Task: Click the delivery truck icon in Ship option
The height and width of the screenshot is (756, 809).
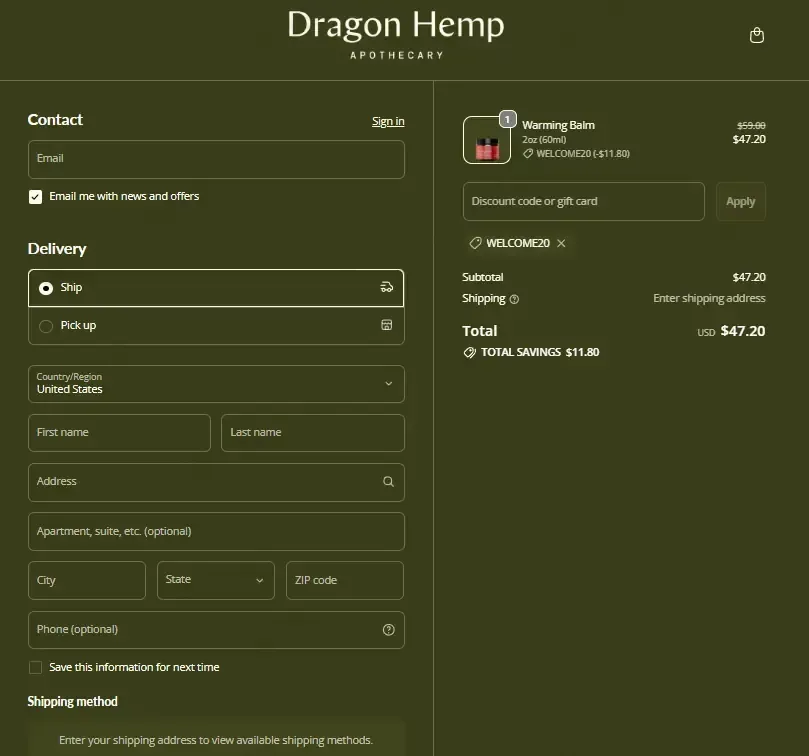Action: click(x=387, y=288)
